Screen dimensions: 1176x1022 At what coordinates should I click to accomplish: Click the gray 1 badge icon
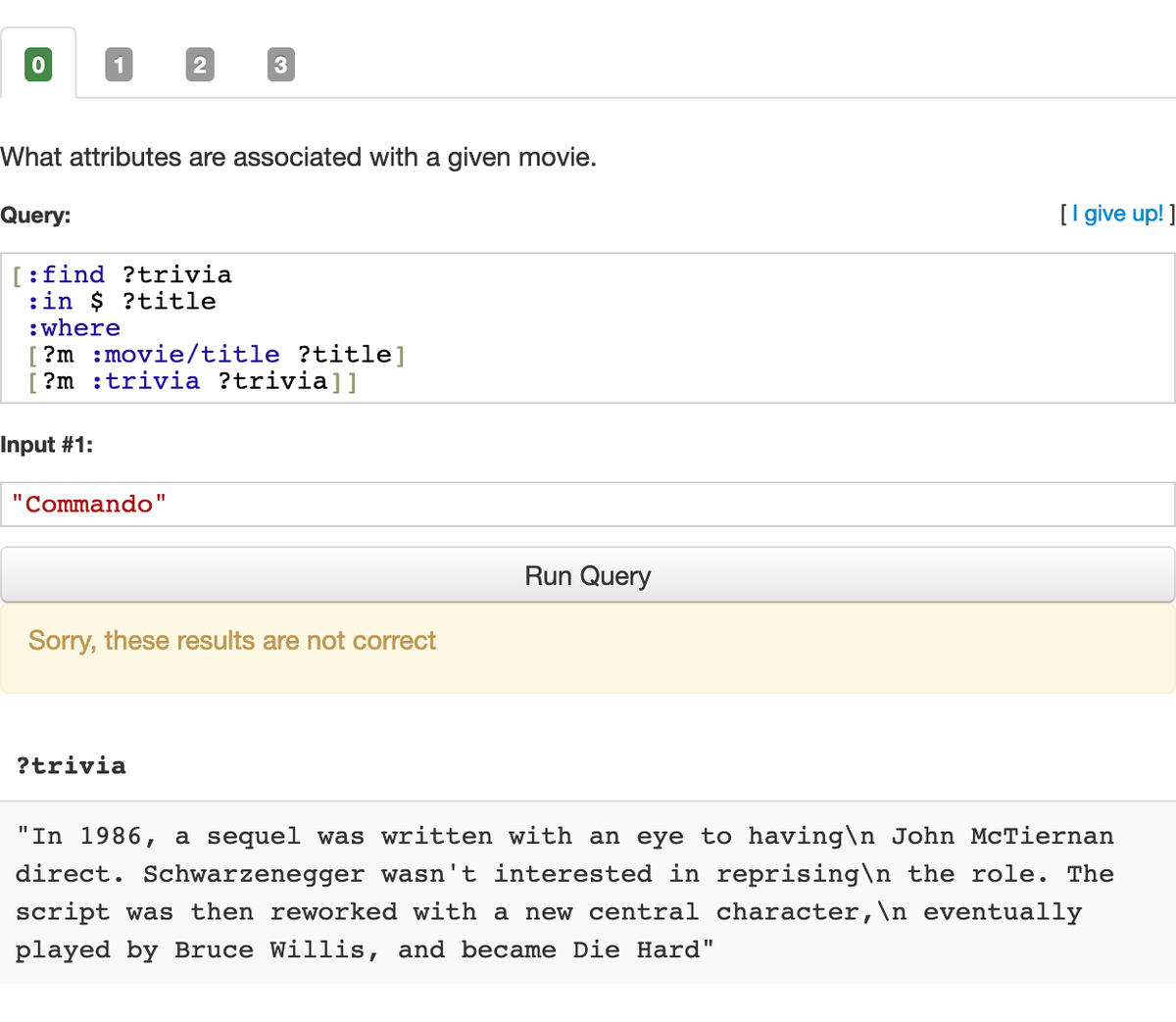[119, 64]
